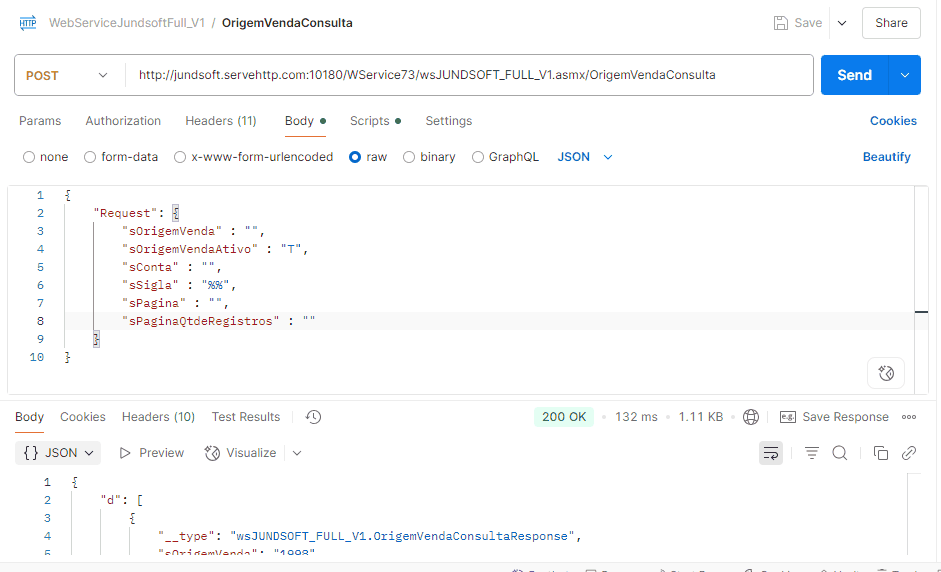Screen dimensions: 941x572
Task: Click the response history clock icon
Action: (x=313, y=417)
